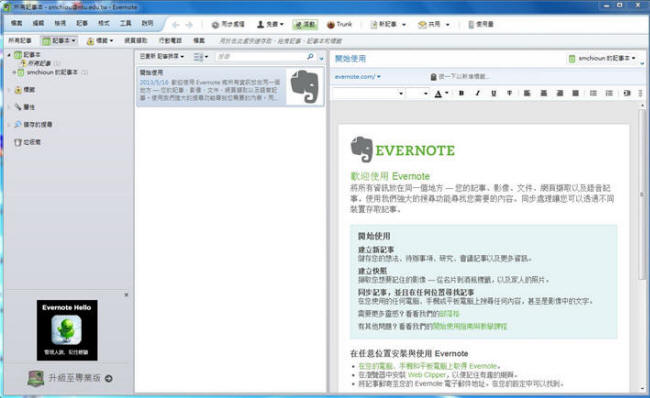This screenshot has height=398, width=650.
Task: Open the first menu bar item
Action: (x=17, y=23)
